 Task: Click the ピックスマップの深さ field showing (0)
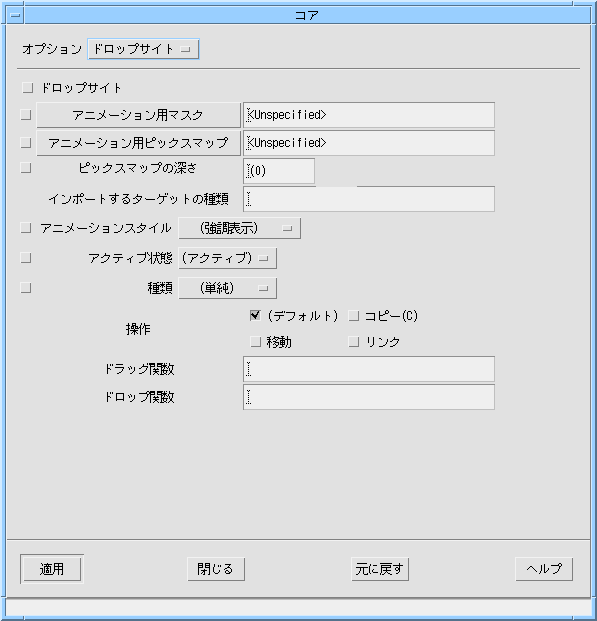tap(279, 171)
